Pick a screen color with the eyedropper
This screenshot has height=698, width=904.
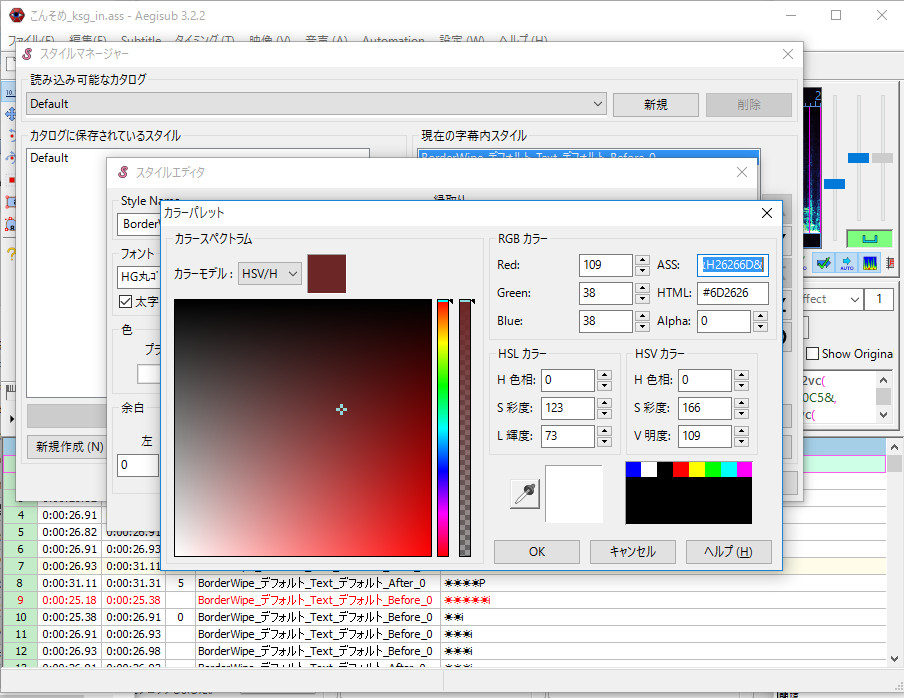pyautogui.click(x=525, y=493)
